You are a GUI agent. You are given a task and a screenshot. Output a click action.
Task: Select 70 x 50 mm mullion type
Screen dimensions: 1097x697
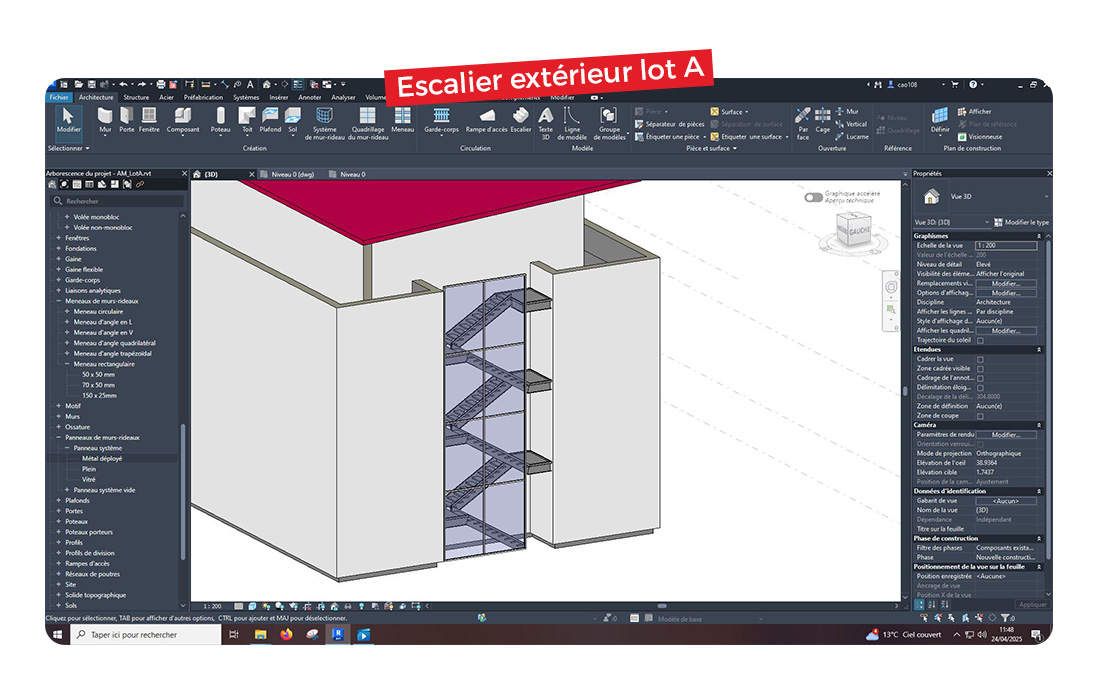(99, 385)
